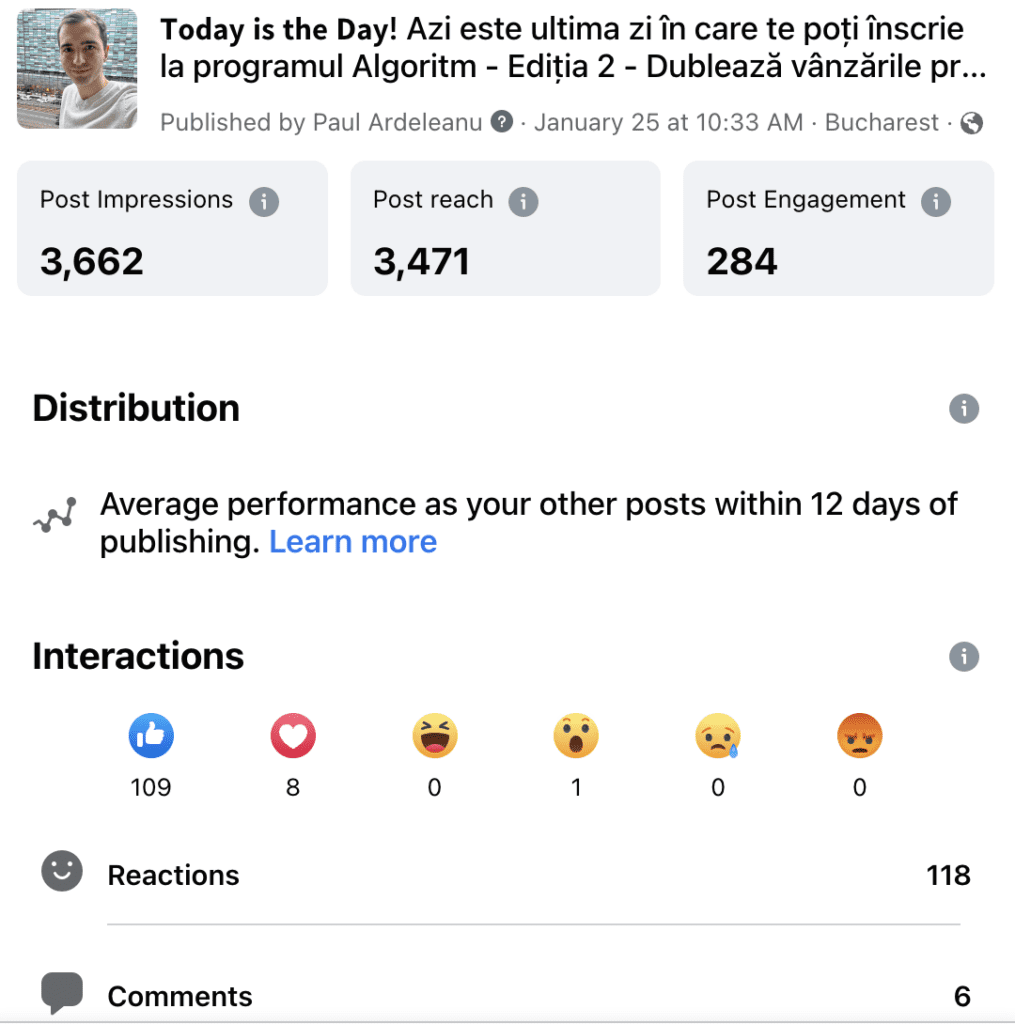Select the Angry reaction icon
Image resolution: width=1015 pixels, height=1024 pixels.
click(x=860, y=735)
